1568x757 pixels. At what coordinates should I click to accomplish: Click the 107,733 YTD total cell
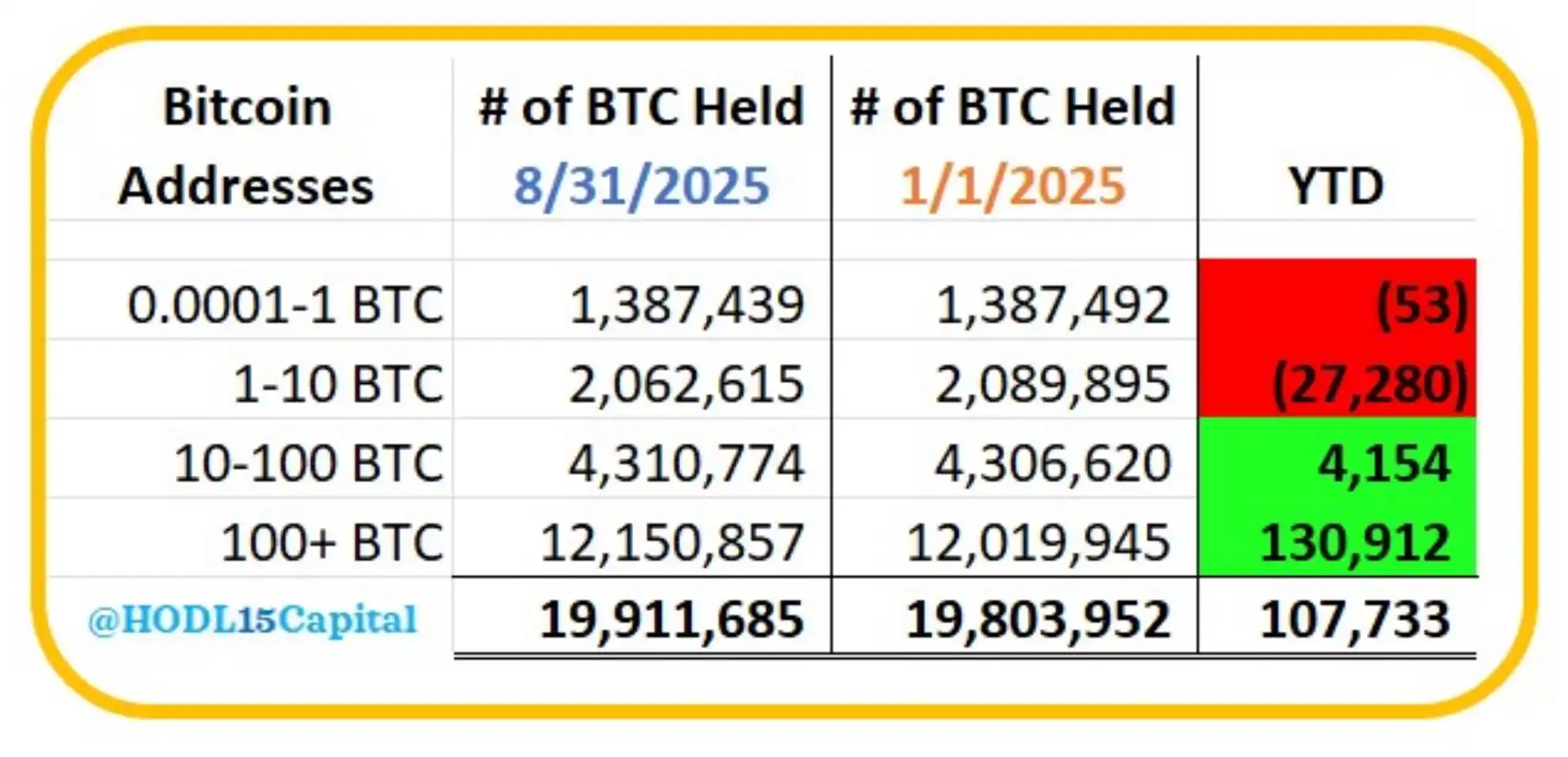click(x=1355, y=620)
